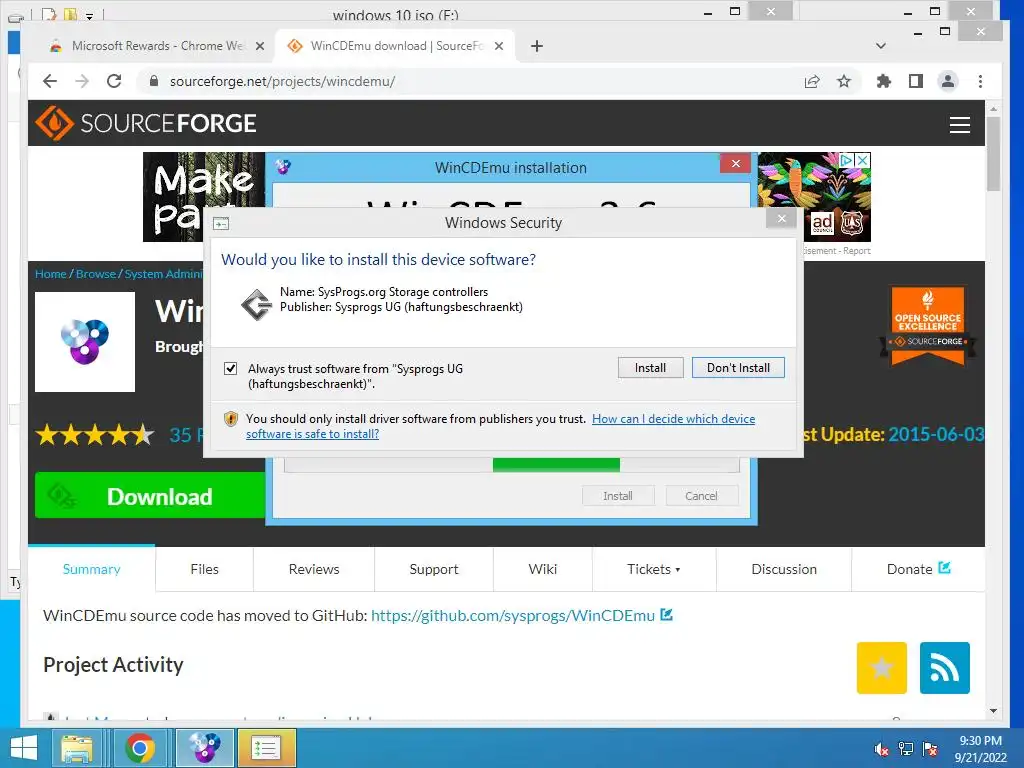
Task: Click the Home breadcrumb link
Action: [51, 274]
